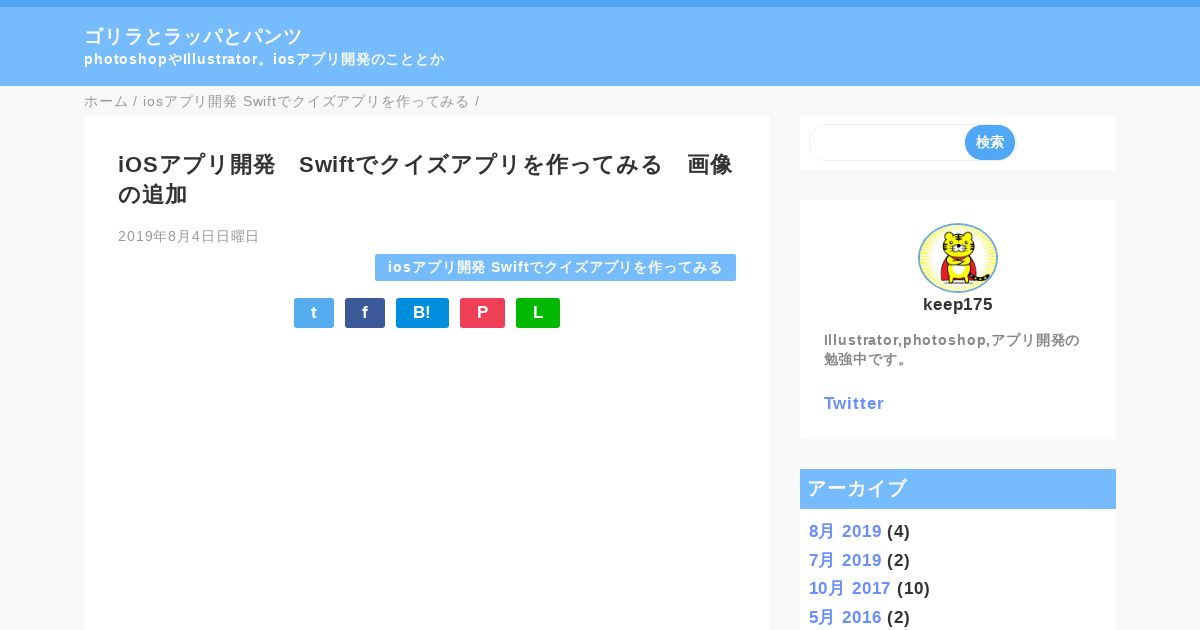This screenshot has width=1200, height=630.
Task: Open archive 7月 2019
Action: (x=845, y=560)
